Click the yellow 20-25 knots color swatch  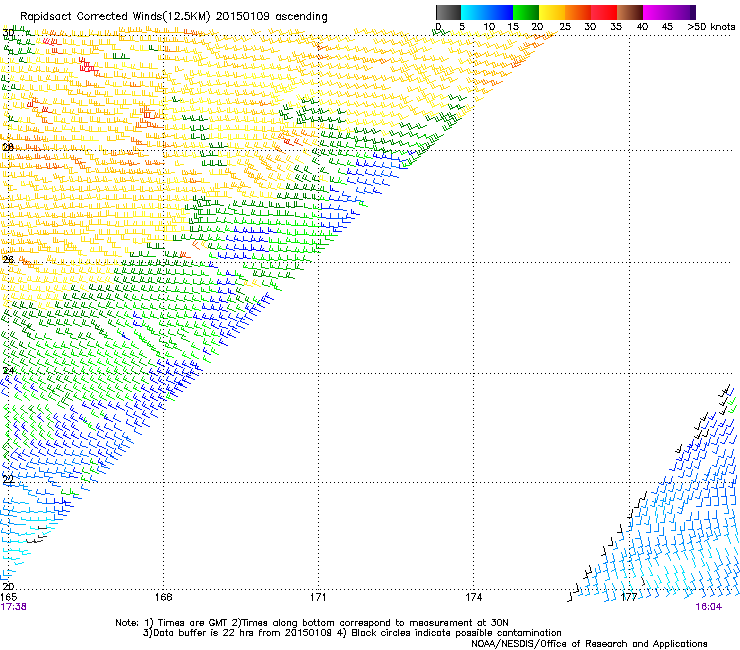click(x=552, y=12)
